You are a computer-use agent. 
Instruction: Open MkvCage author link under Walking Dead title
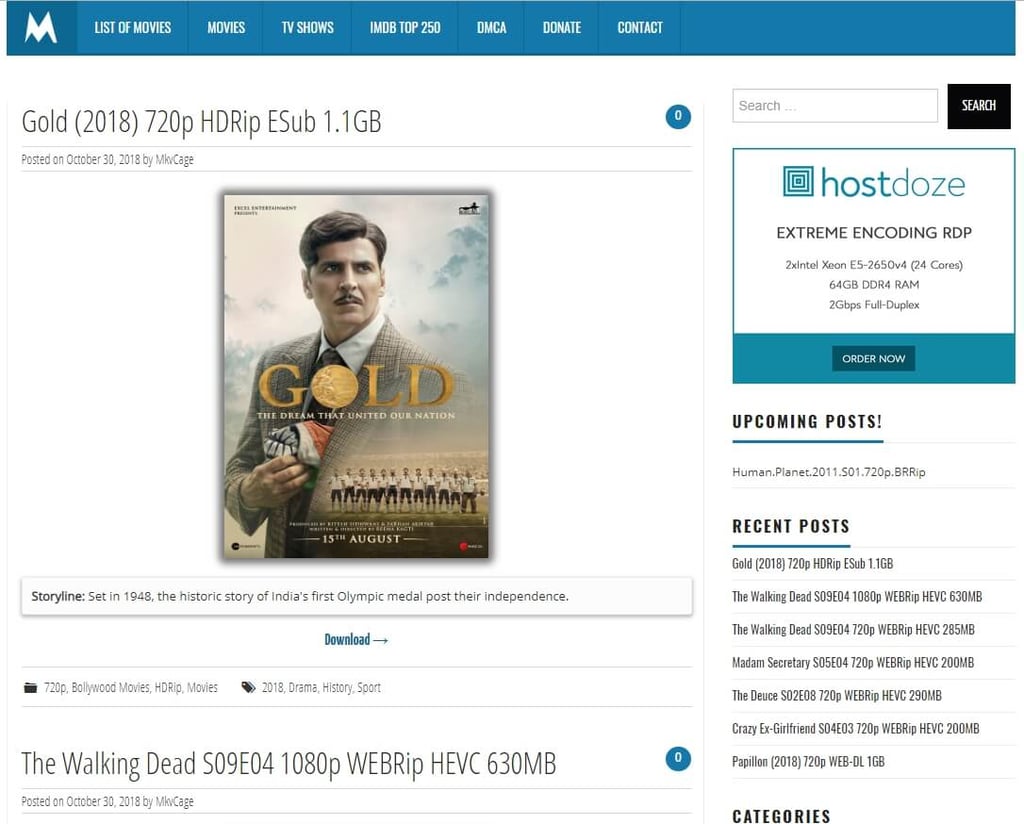coord(174,801)
